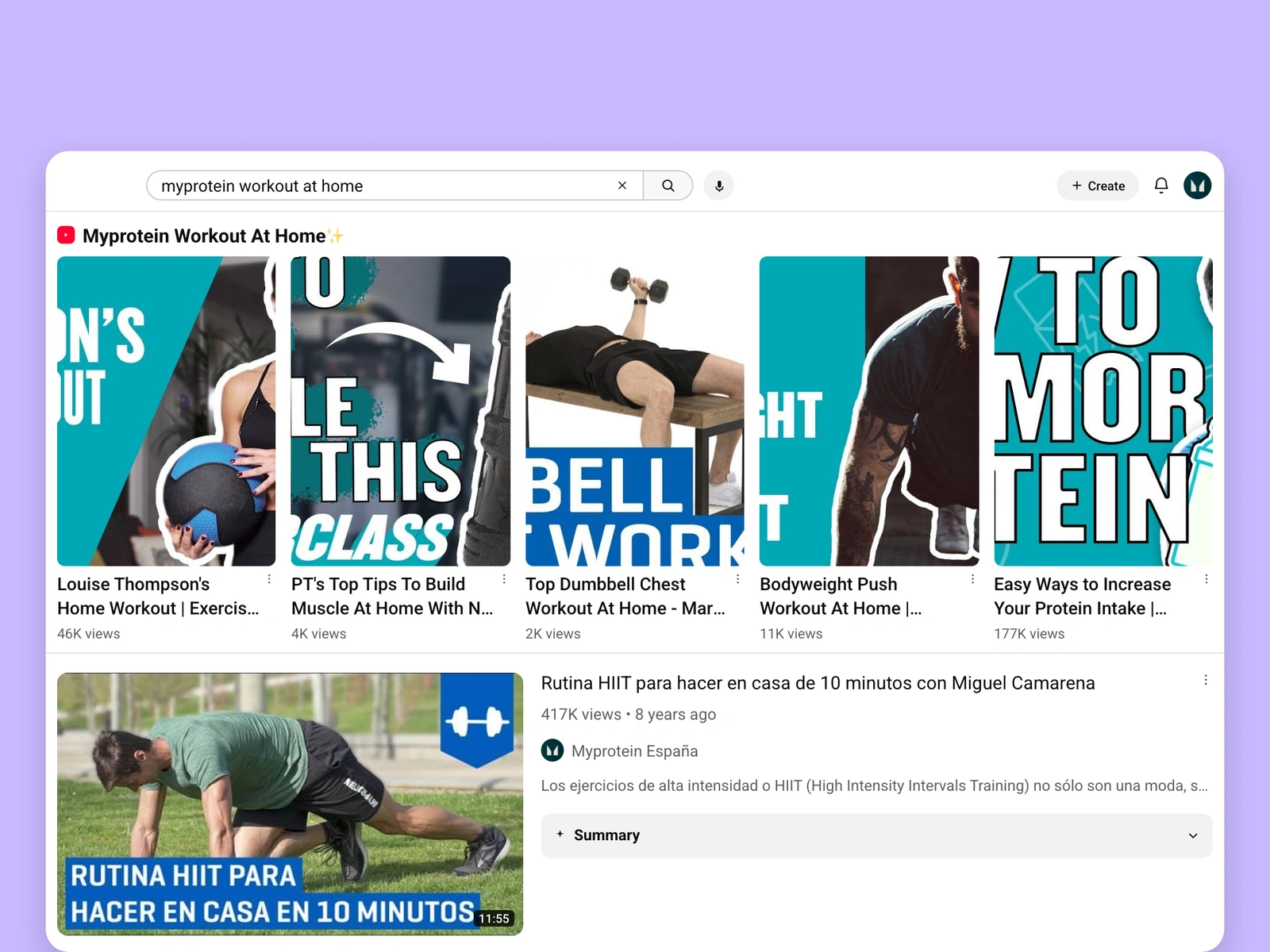This screenshot has height=952, width=1270.
Task: Click the magnifying glass search button
Action: [x=668, y=186]
